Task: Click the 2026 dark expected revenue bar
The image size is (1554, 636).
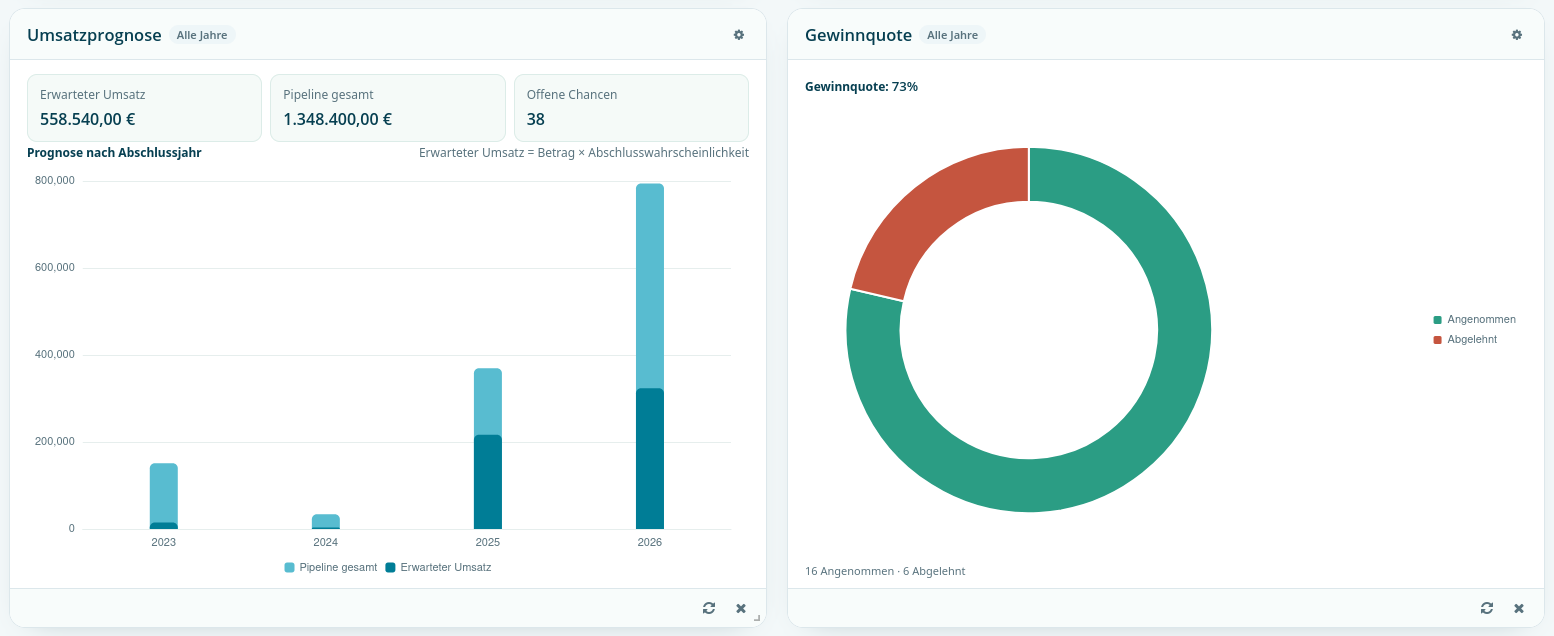Action: pyautogui.click(x=650, y=458)
